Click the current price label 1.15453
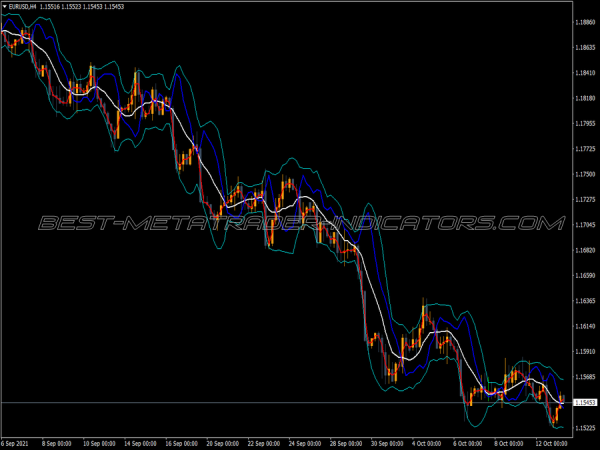Screen dimensions: 600x450 [x=585, y=403]
